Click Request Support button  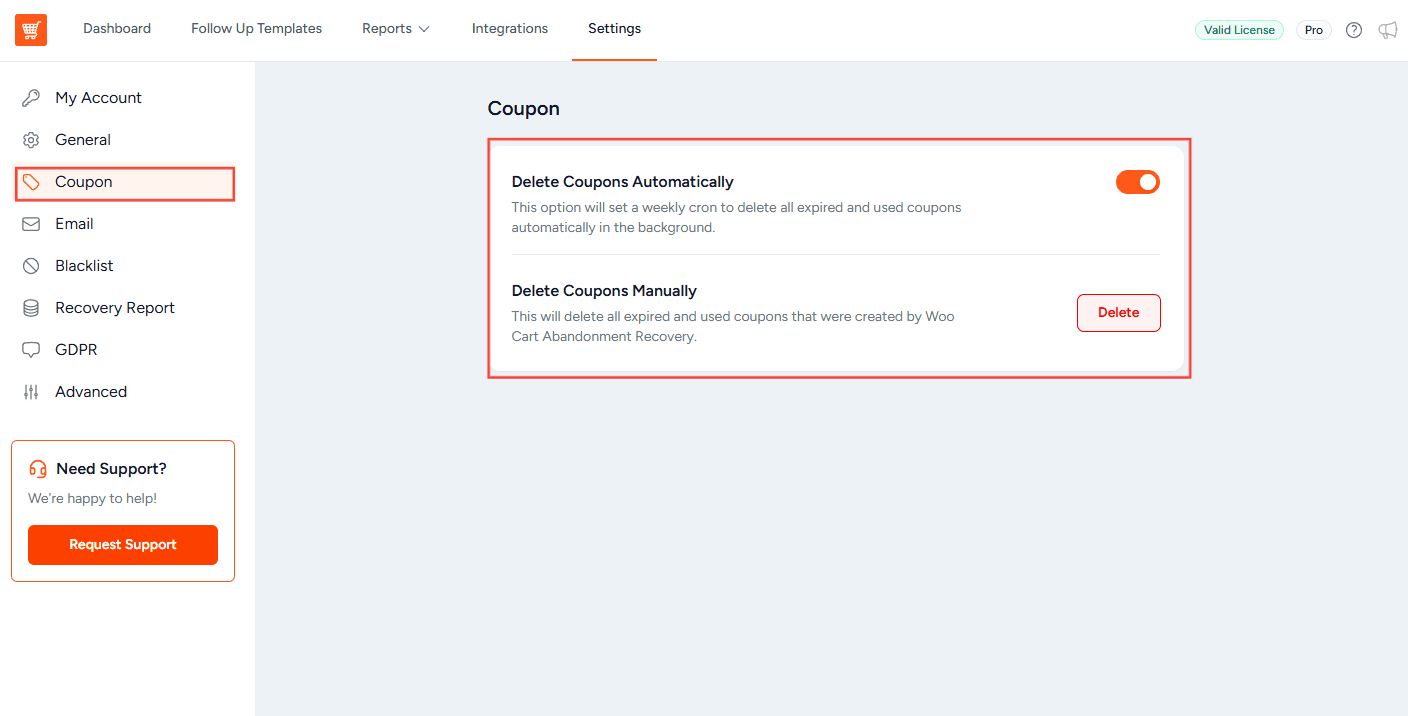[x=123, y=545]
